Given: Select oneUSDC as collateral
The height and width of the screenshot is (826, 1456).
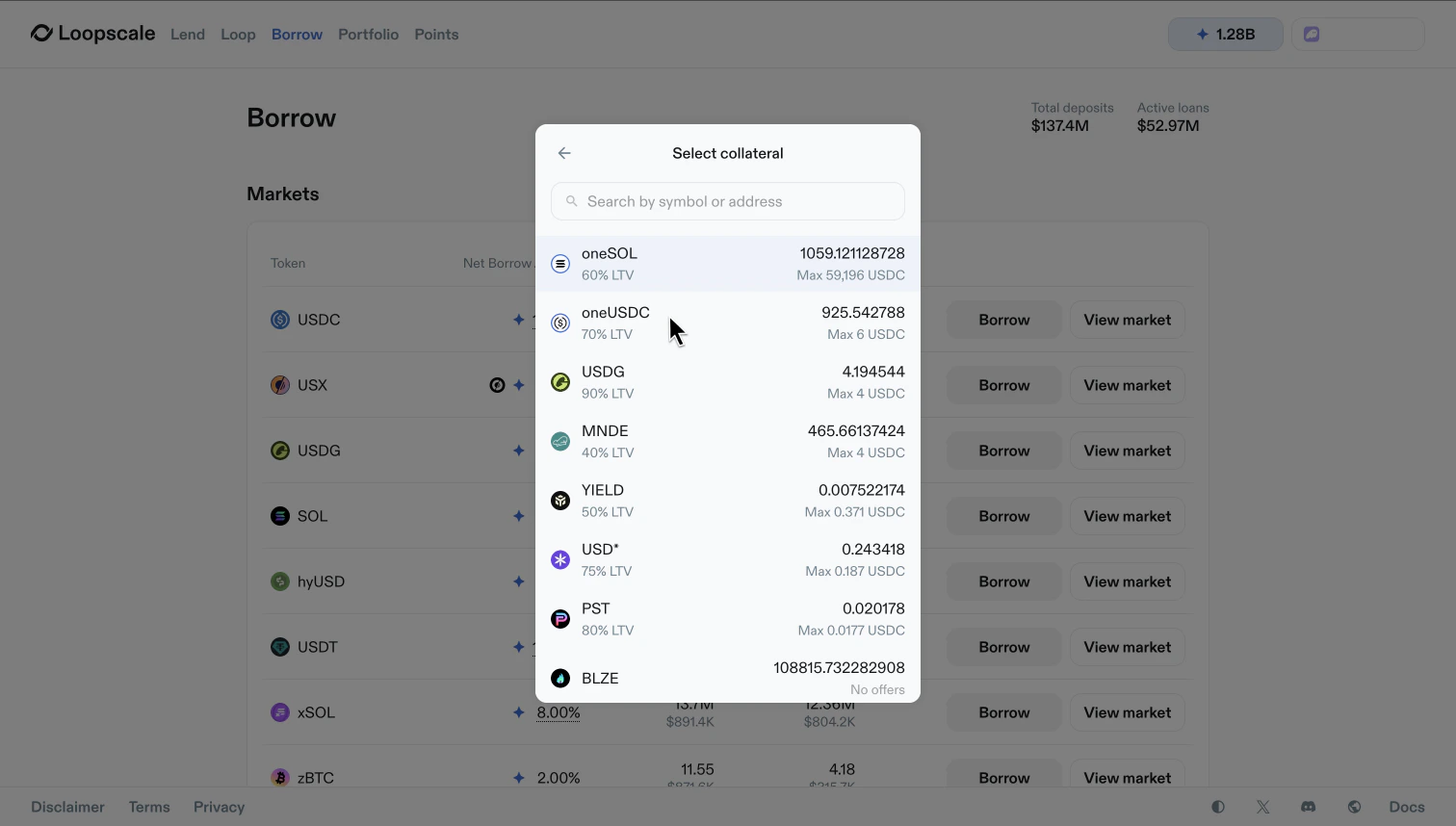Looking at the screenshot, I should (x=728, y=323).
